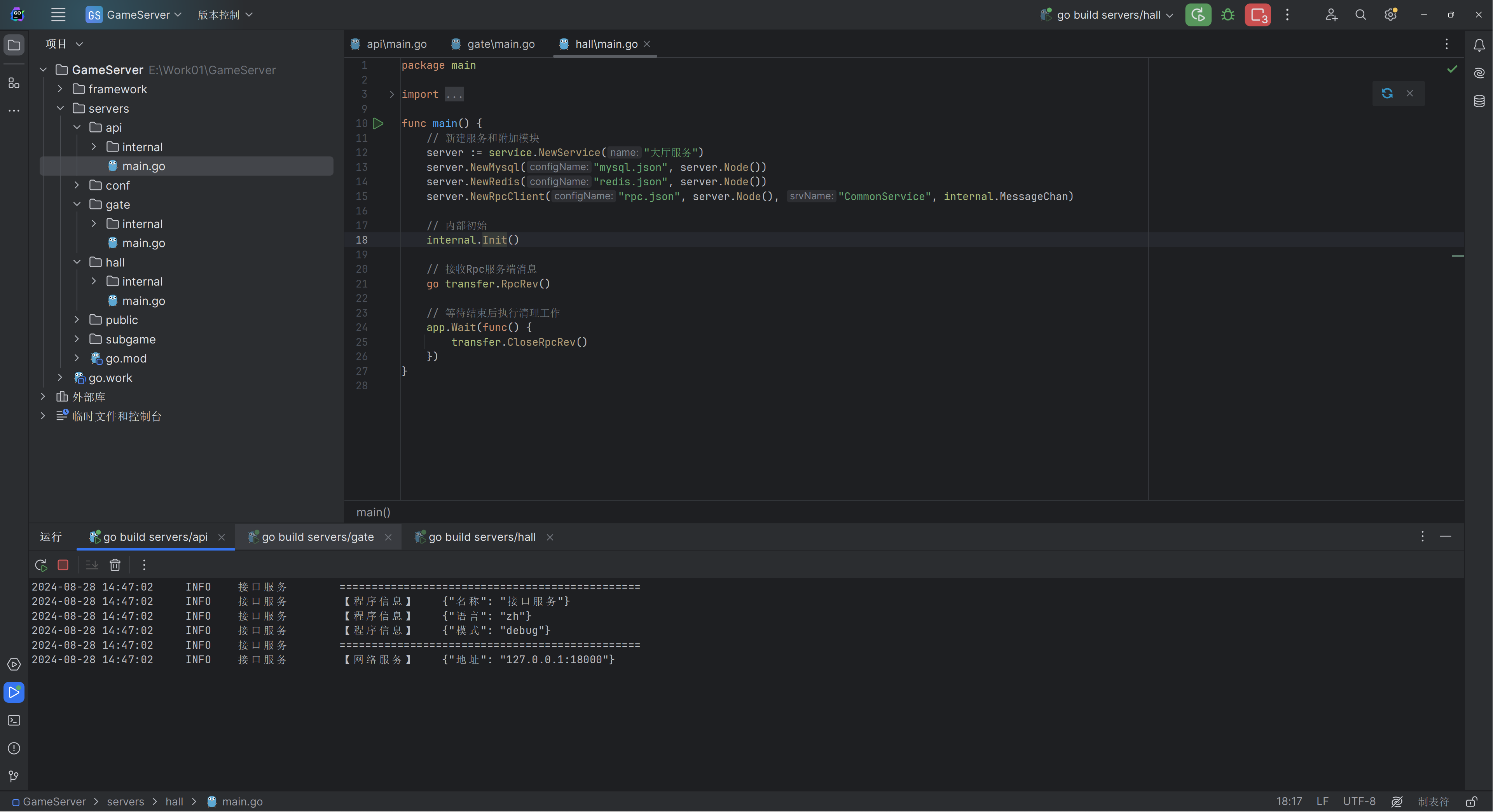
Task: Open the Terminal tool window icon
Action: [x=14, y=720]
